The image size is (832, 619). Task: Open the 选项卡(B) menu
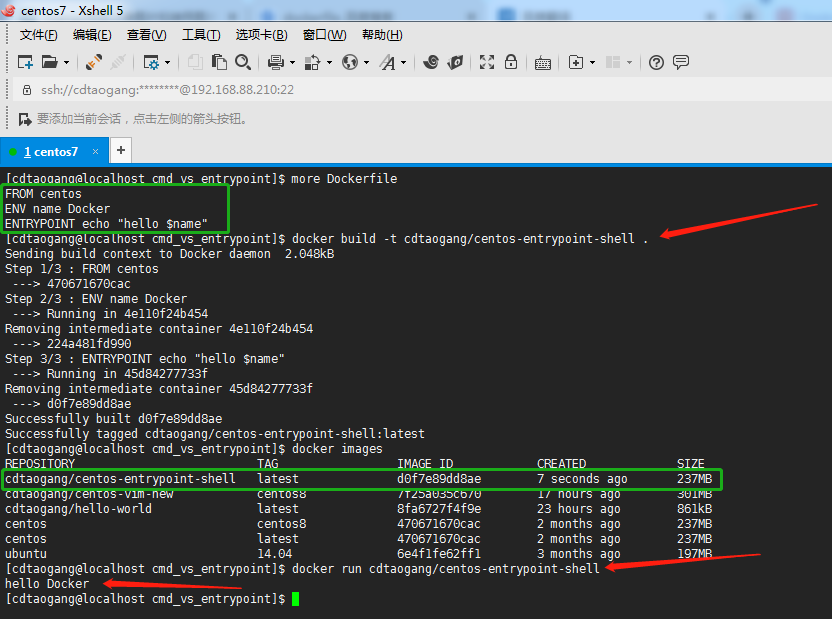262,35
